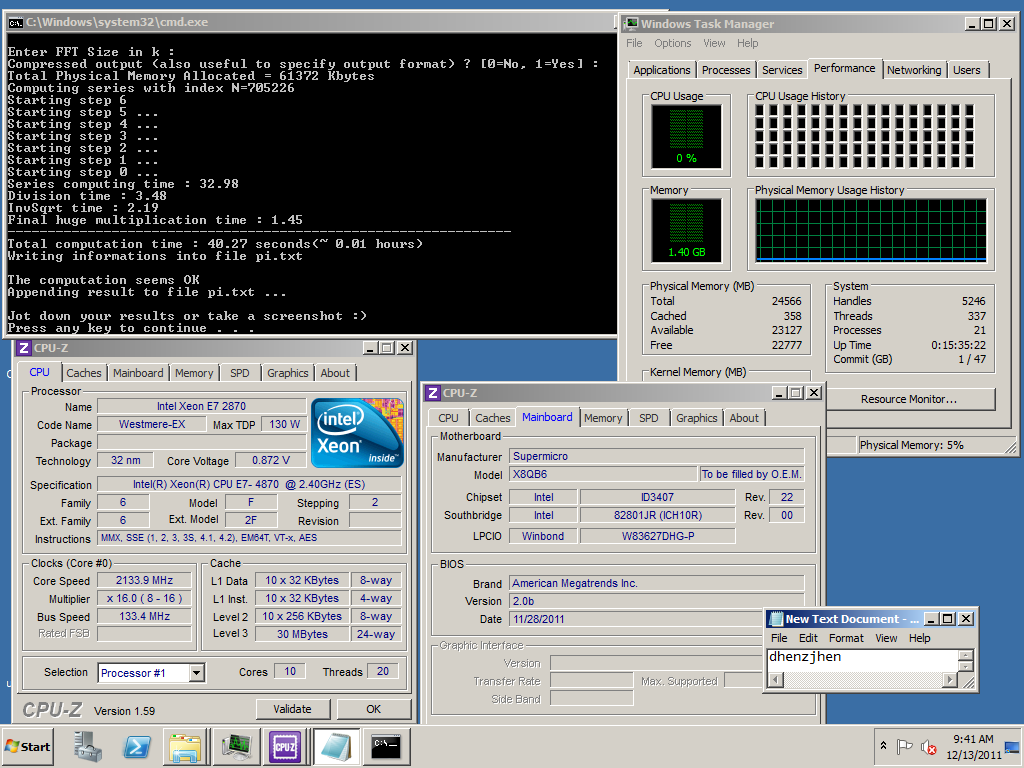Click the cmd.exe title bar icon

15,22
